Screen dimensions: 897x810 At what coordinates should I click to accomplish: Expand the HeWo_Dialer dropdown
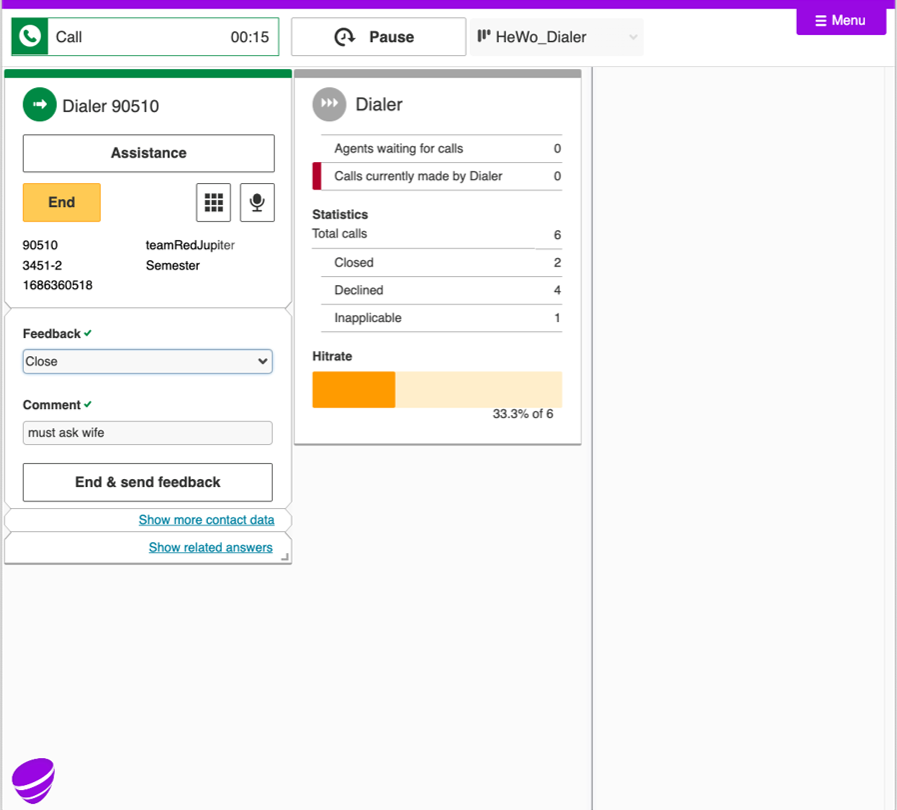click(x=632, y=37)
